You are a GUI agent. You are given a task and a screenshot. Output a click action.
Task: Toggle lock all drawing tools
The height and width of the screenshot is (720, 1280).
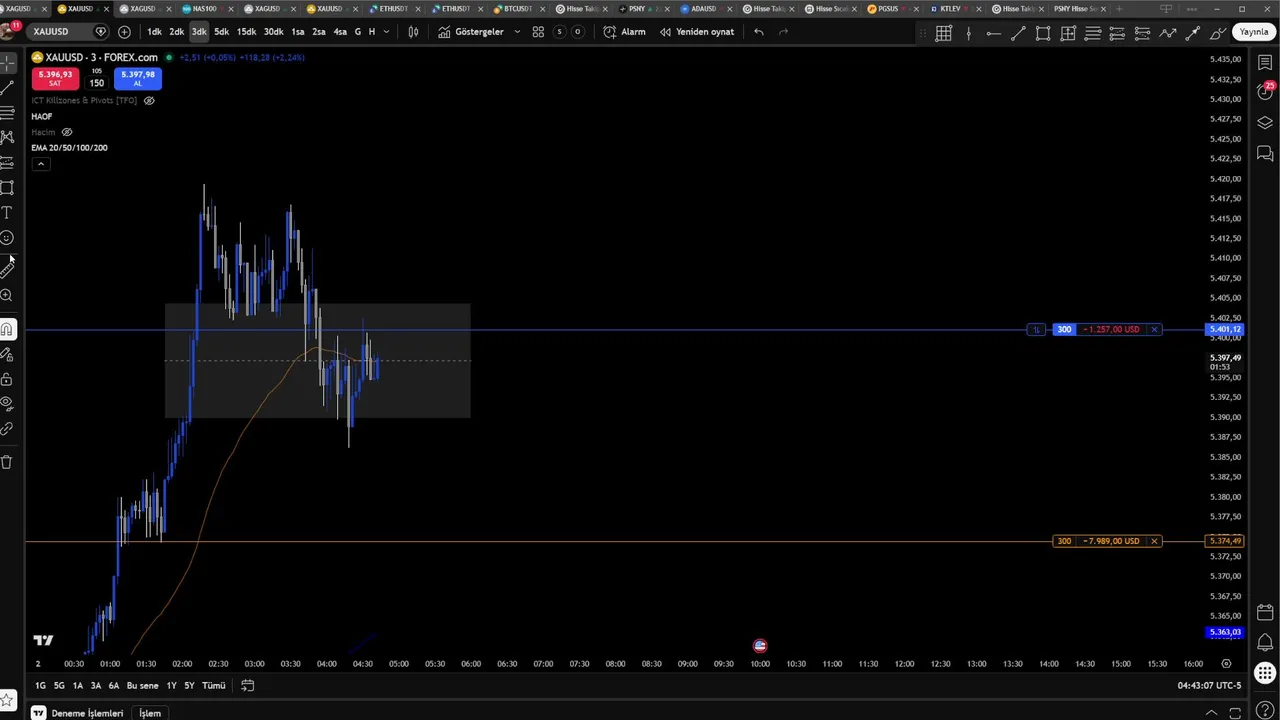click(7, 379)
